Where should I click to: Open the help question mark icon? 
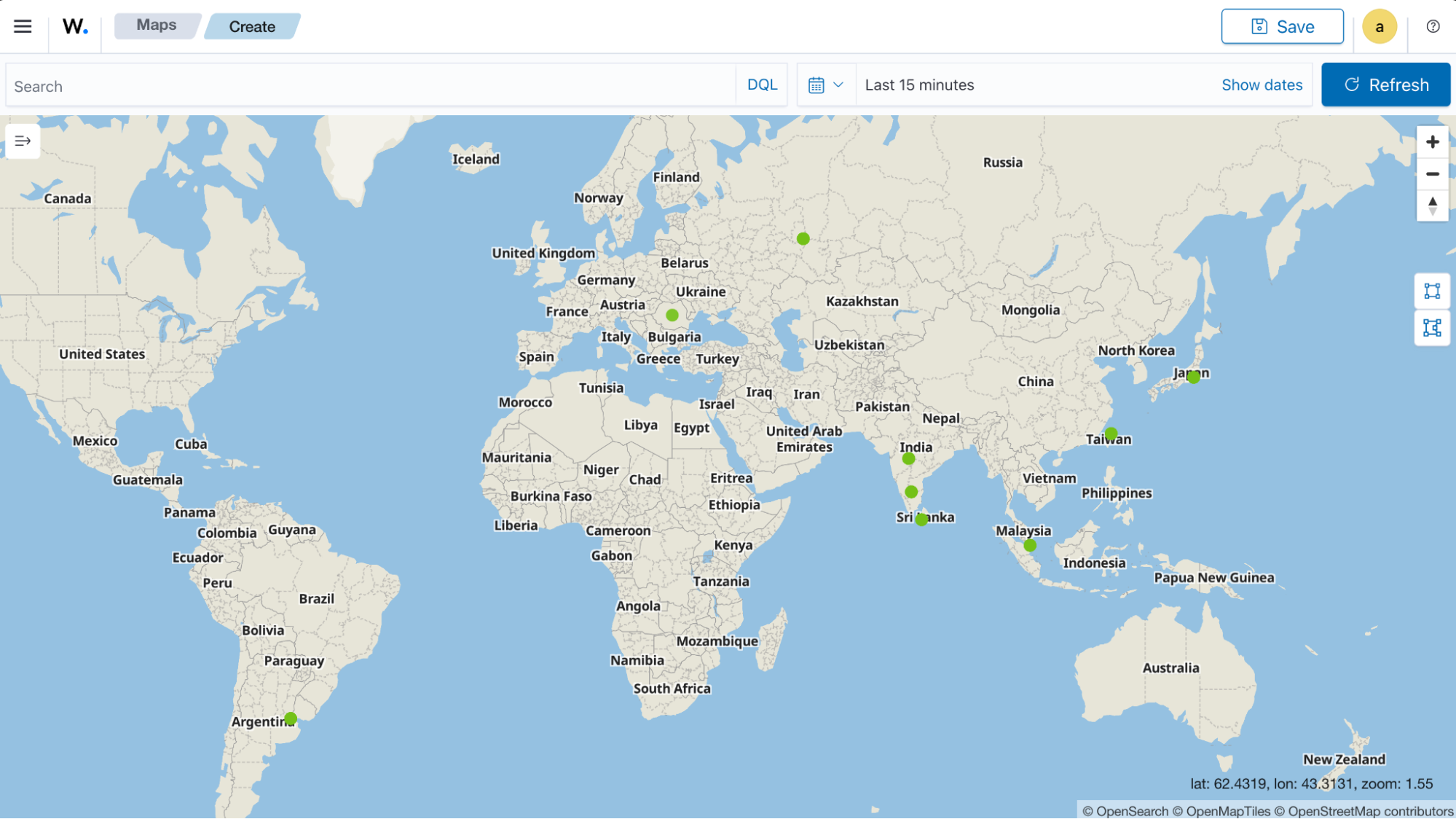pos(1433,26)
